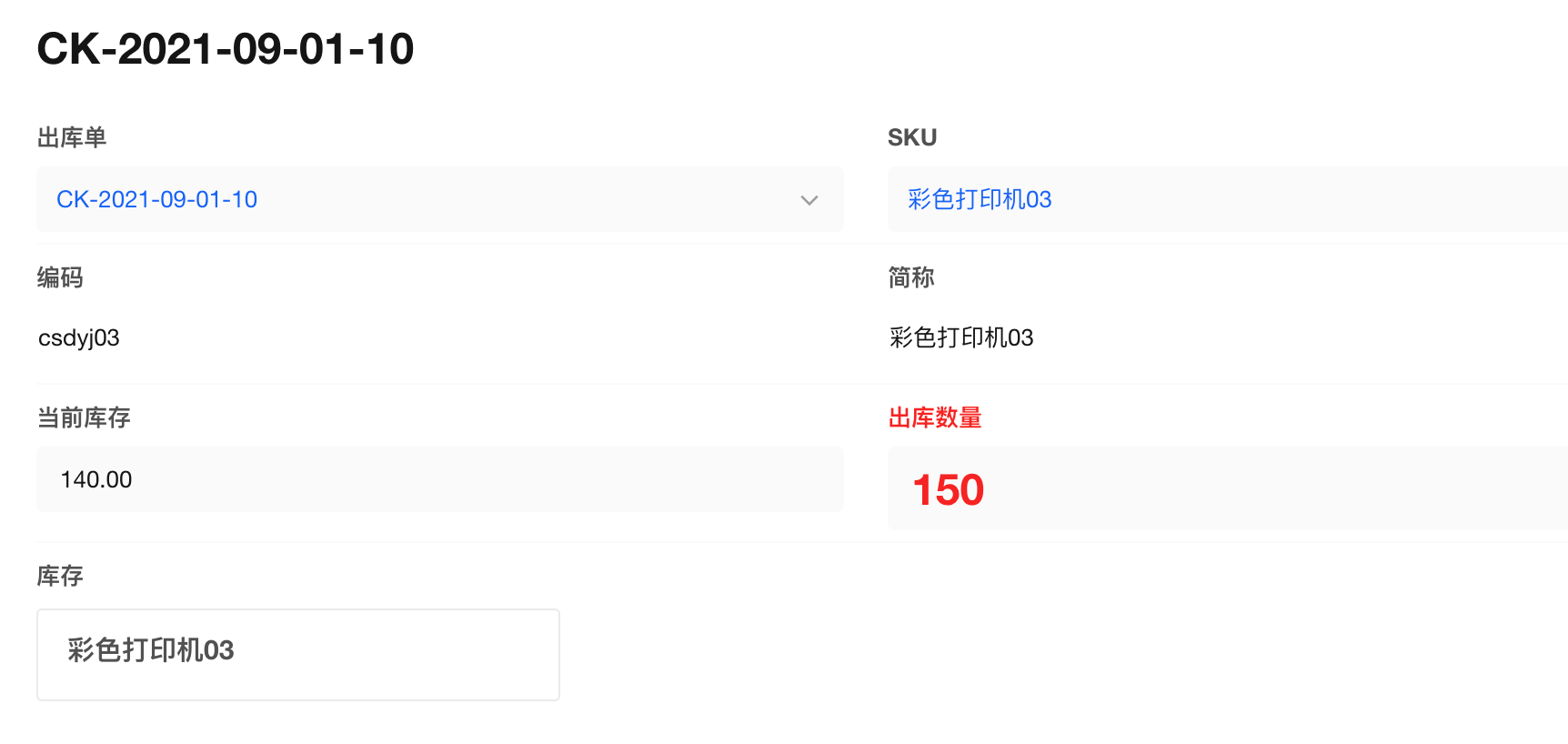The image size is (1568, 744).
Task: Click the 简称 field label
Action: coord(910,277)
